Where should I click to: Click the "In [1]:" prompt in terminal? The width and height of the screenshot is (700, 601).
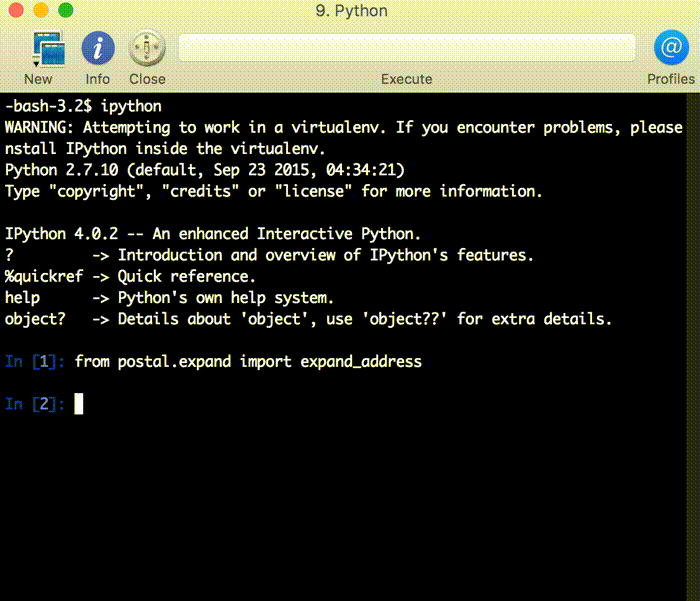pyautogui.click(x=35, y=362)
